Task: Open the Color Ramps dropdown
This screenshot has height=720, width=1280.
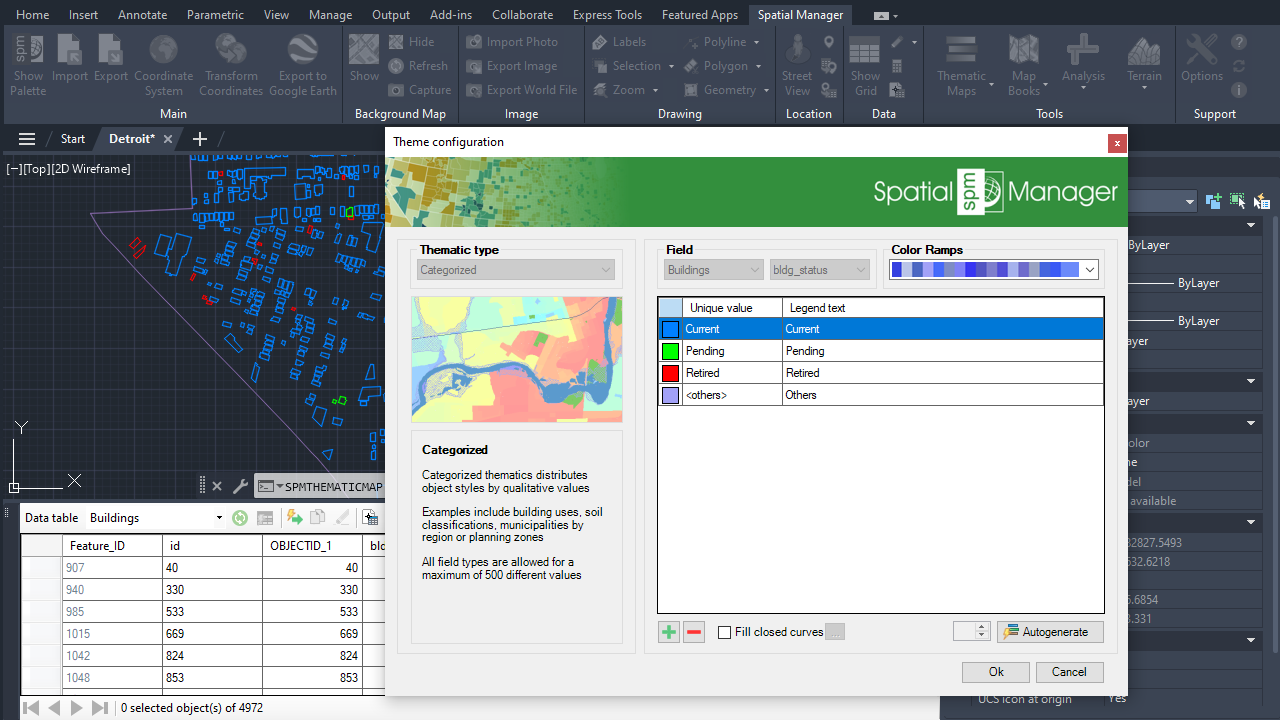Action: 1089,270
